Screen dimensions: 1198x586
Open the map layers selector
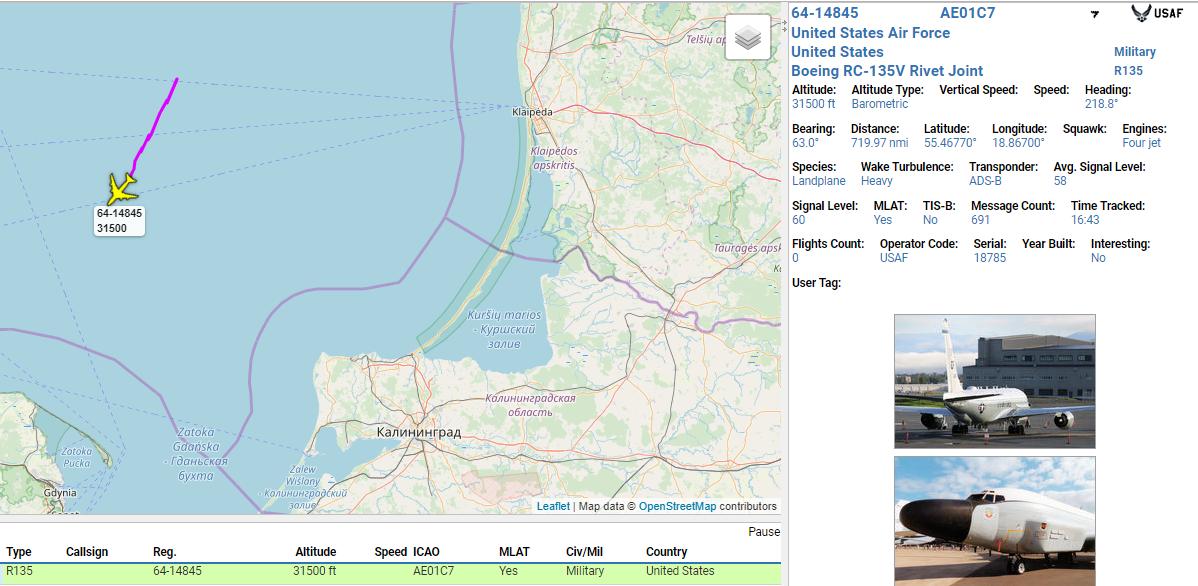click(747, 37)
